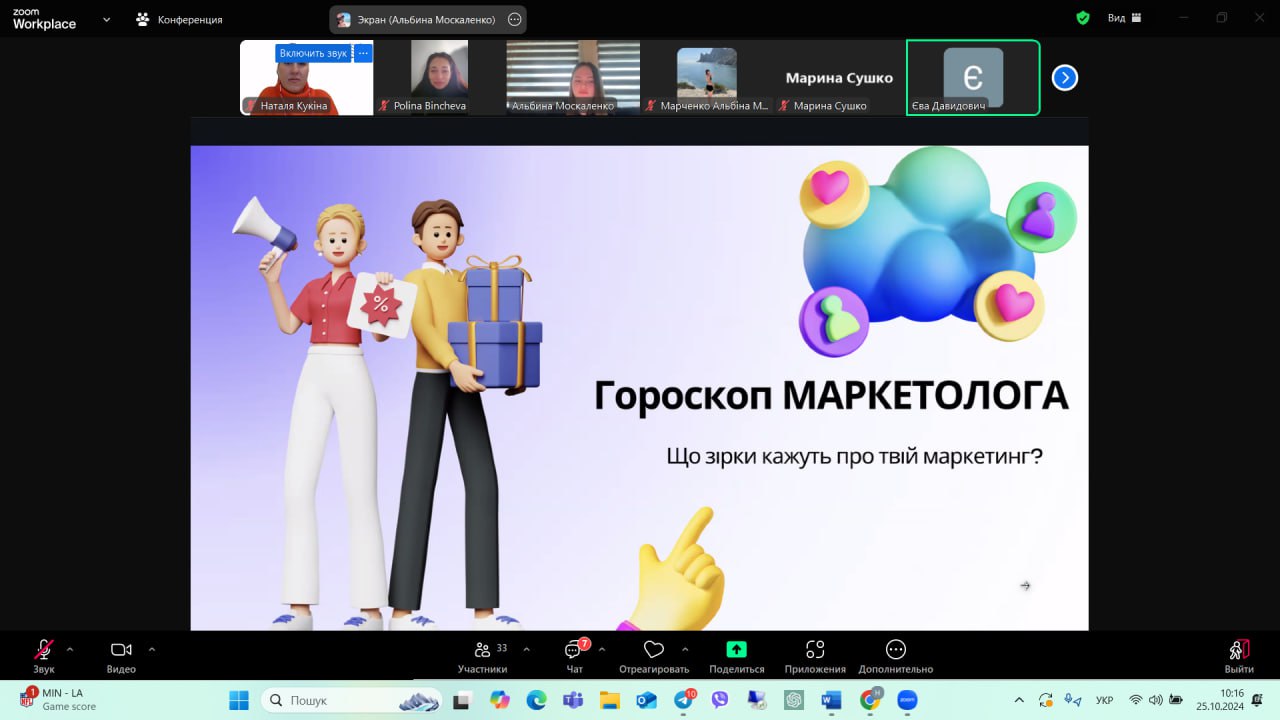Expand the arrow beside Отреагировать
This screenshot has height=720, width=1280.
click(685, 649)
